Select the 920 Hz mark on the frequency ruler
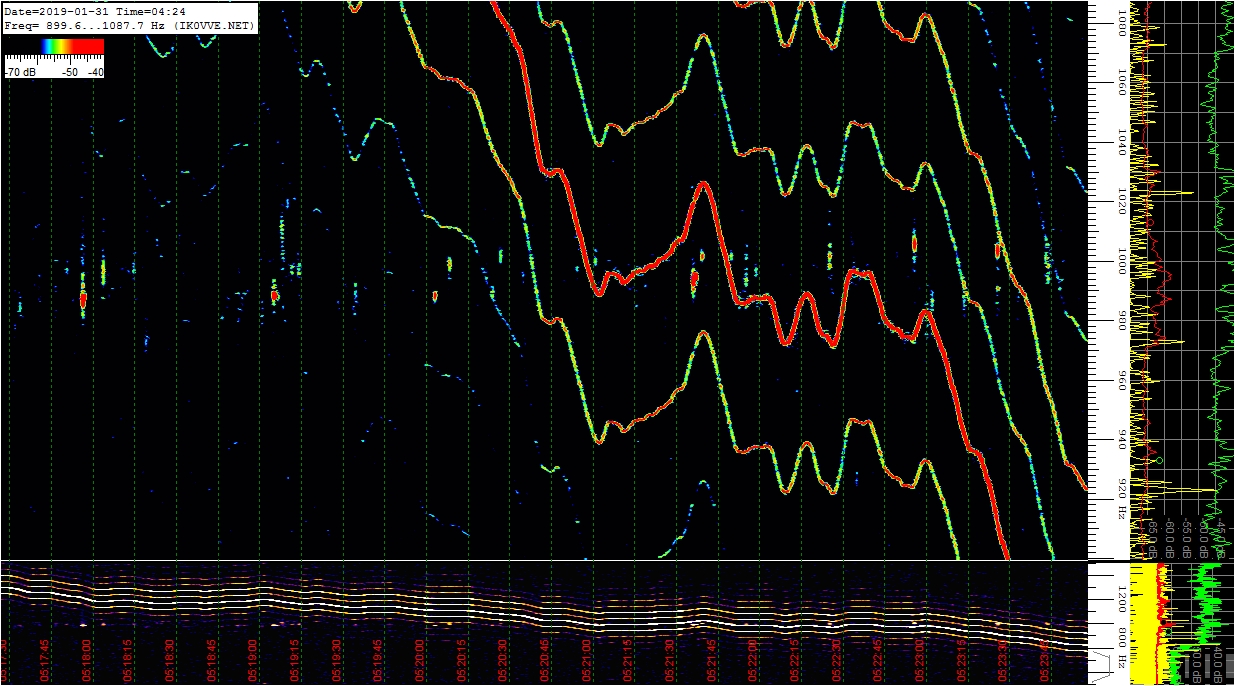This screenshot has width=1235, height=686. coord(1123,498)
